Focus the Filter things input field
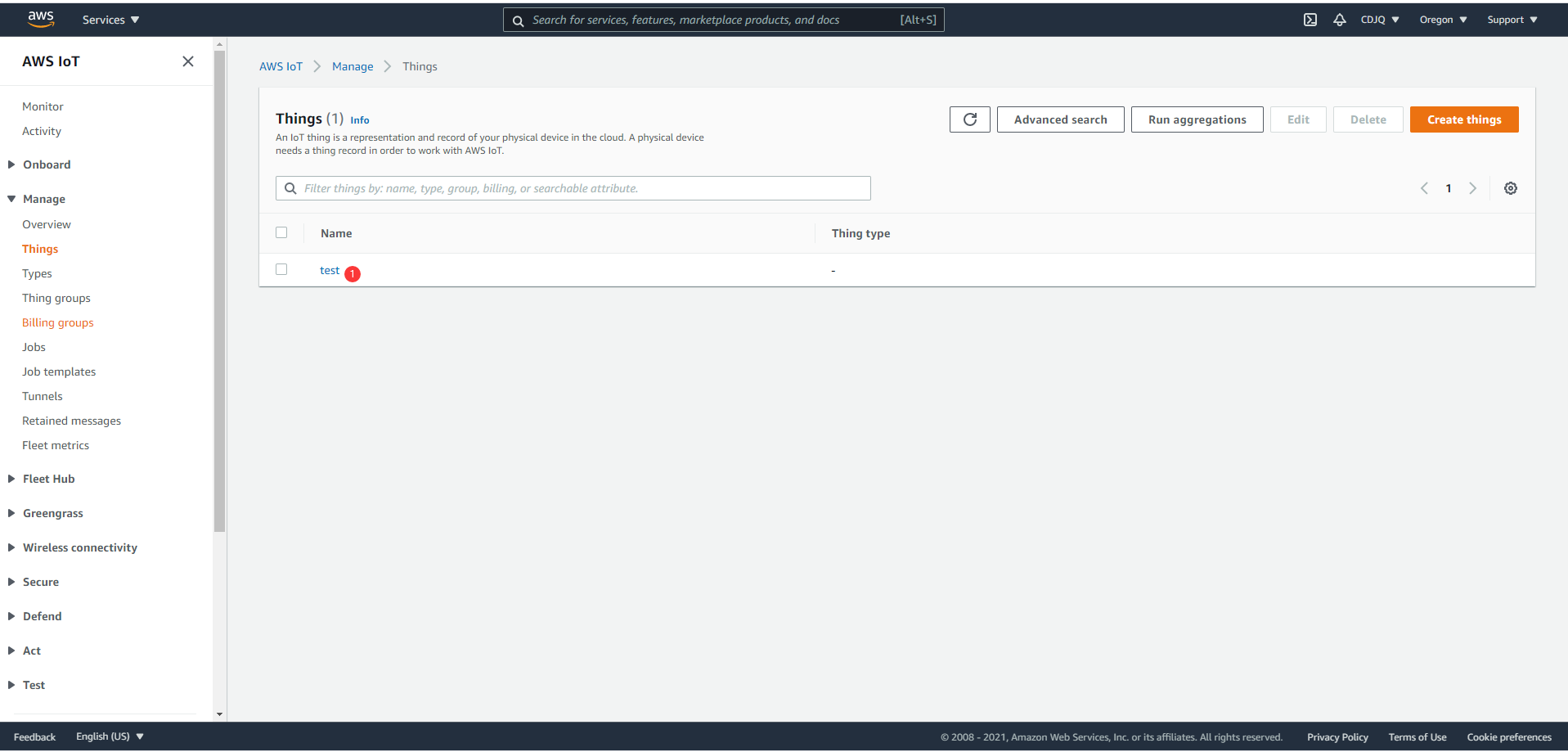The image size is (1568, 752). coord(573,188)
